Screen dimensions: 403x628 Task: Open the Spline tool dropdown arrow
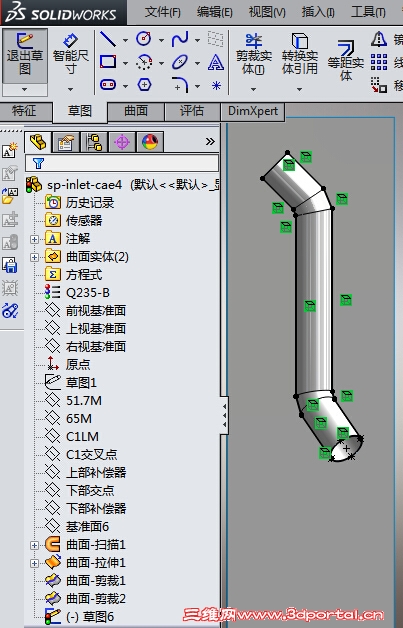click(197, 40)
